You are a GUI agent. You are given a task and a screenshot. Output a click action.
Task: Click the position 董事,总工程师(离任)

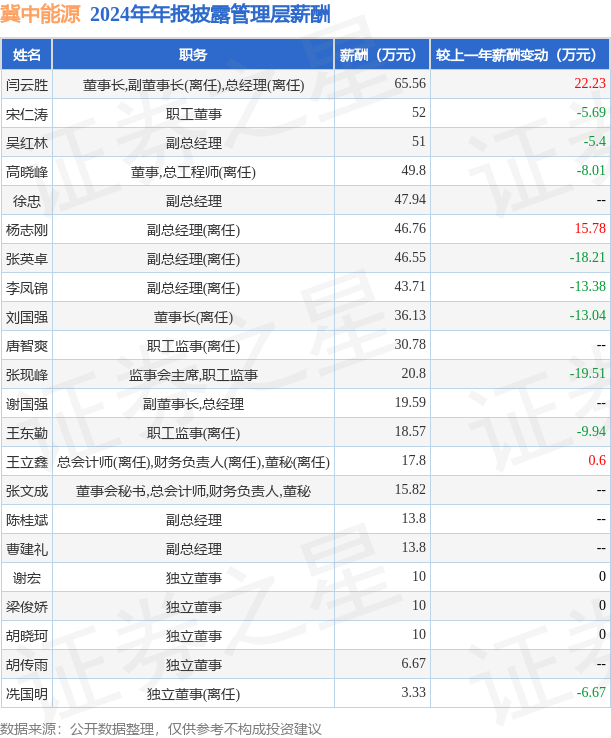click(193, 172)
